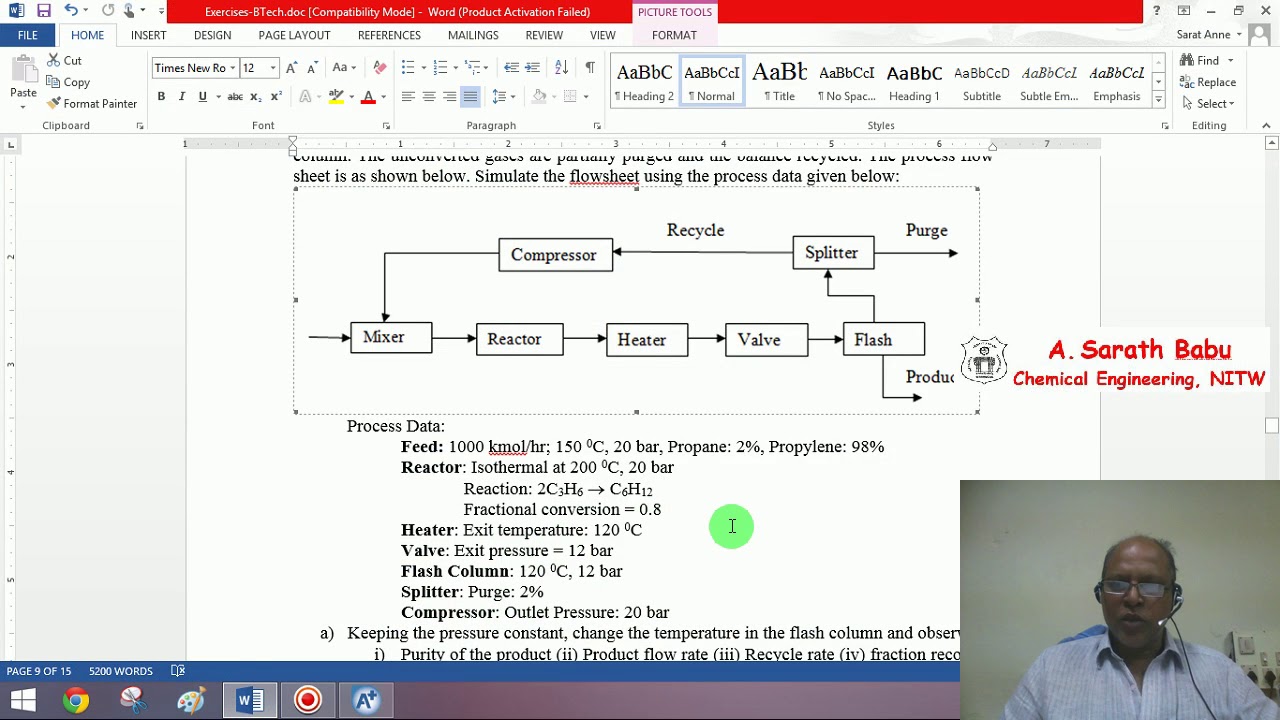Switch to the MAILINGS tab
The height and width of the screenshot is (720, 1280).
click(x=473, y=35)
